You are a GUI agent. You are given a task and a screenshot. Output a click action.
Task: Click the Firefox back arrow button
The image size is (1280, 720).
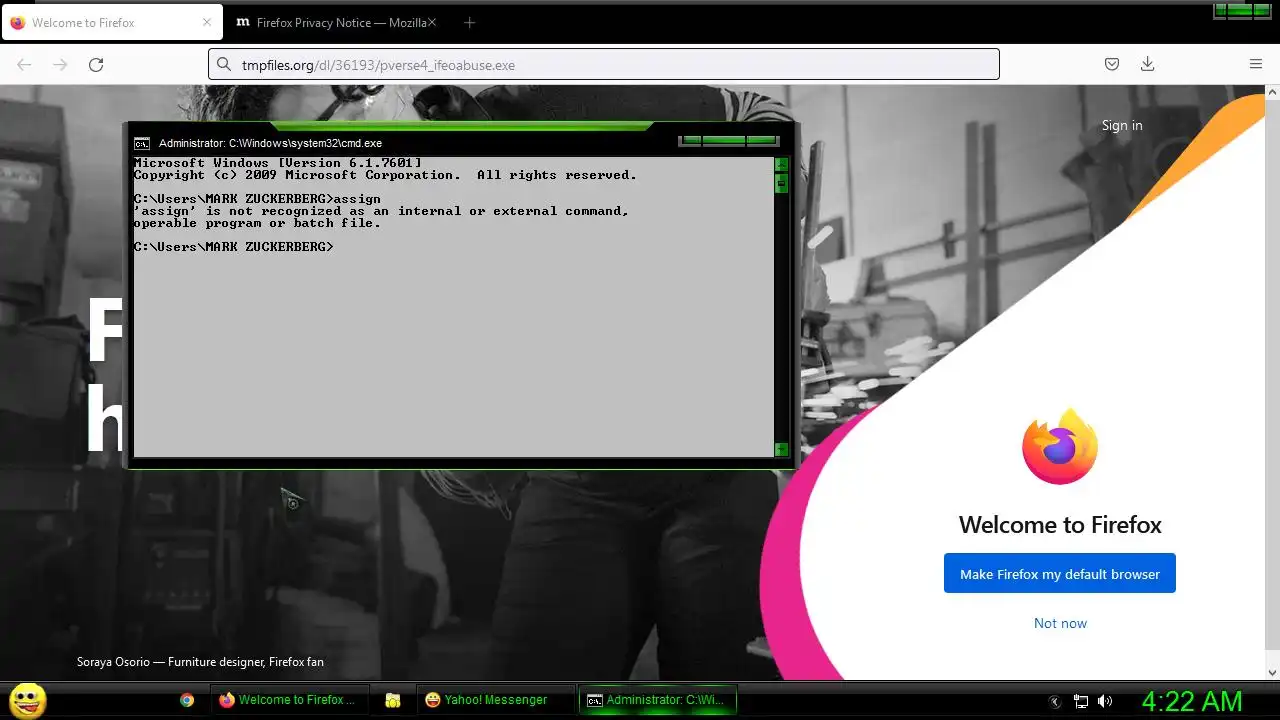[x=24, y=65]
